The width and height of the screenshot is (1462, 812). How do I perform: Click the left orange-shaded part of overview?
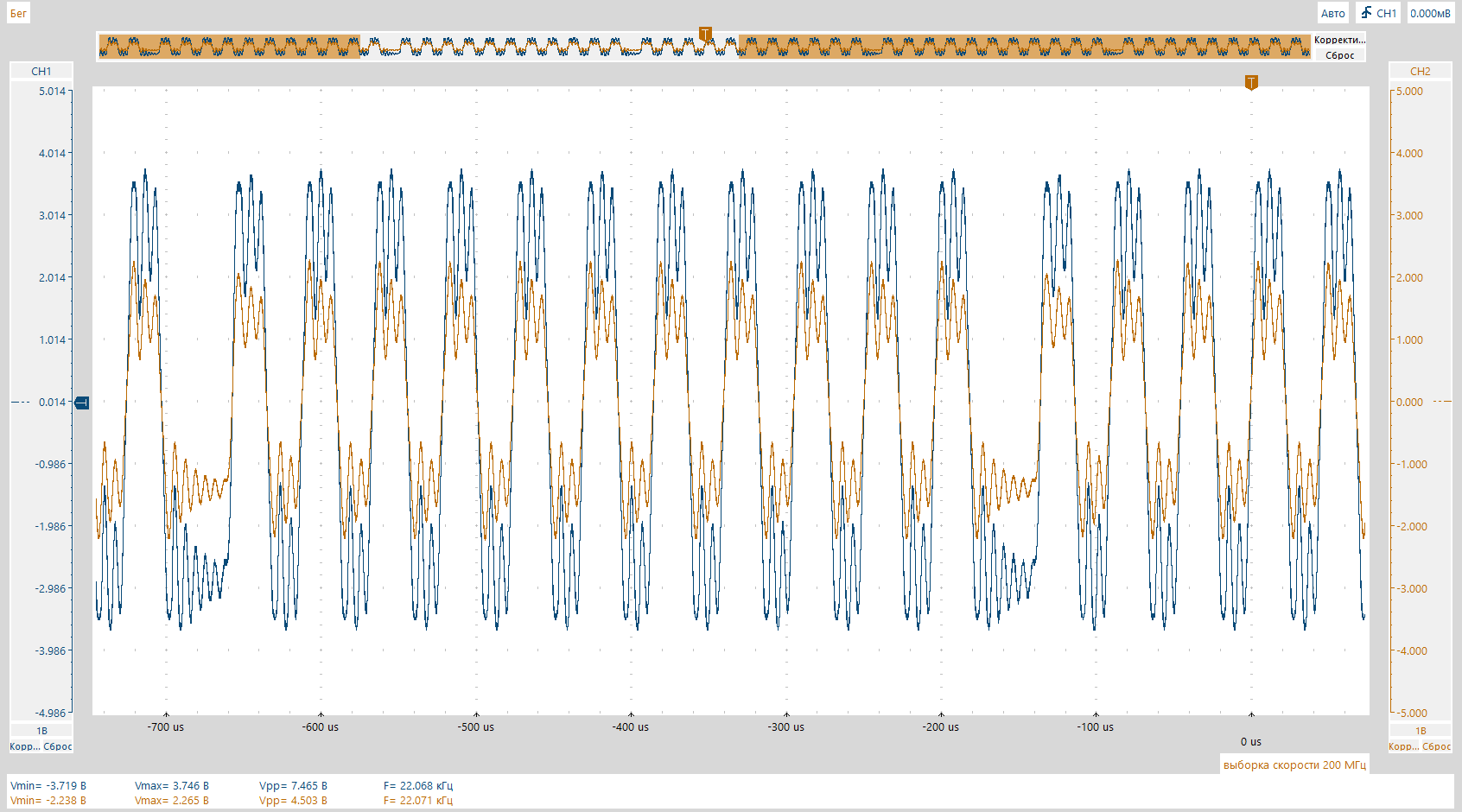pyautogui.click(x=229, y=47)
